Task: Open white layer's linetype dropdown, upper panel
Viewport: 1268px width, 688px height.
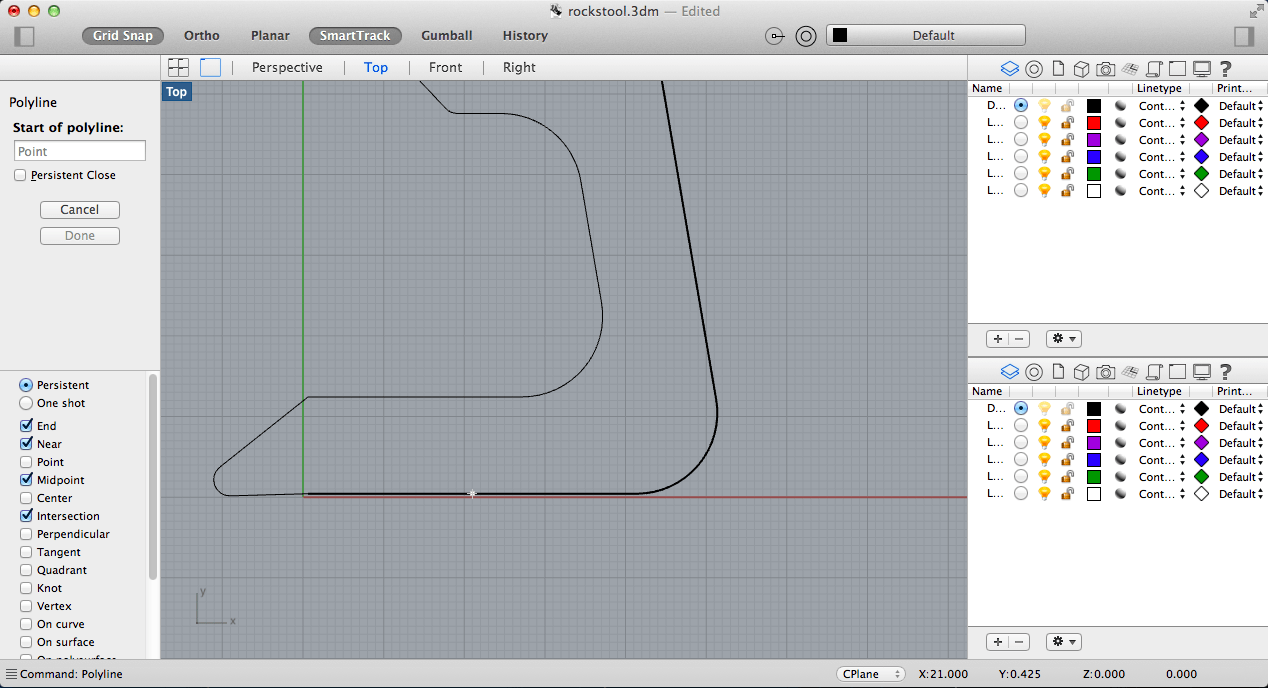Action: (x=1162, y=191)
